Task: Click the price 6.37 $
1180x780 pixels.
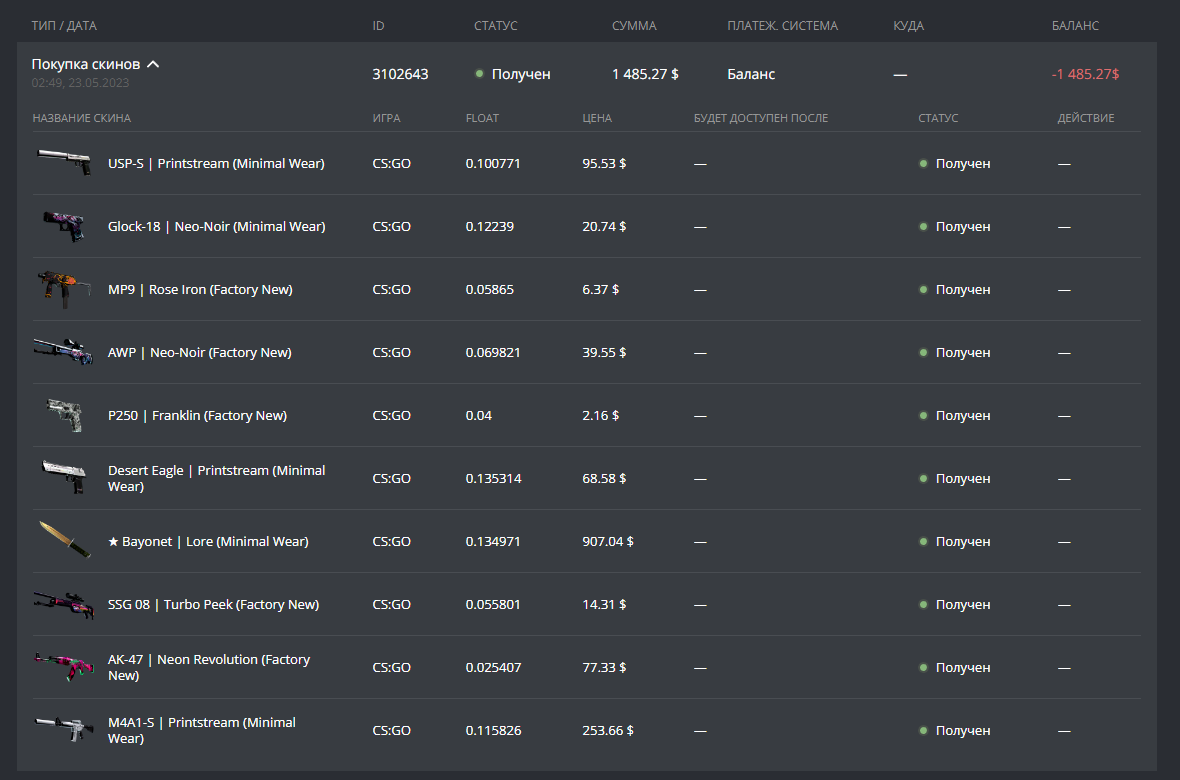Action: click(x=601, y=290)
